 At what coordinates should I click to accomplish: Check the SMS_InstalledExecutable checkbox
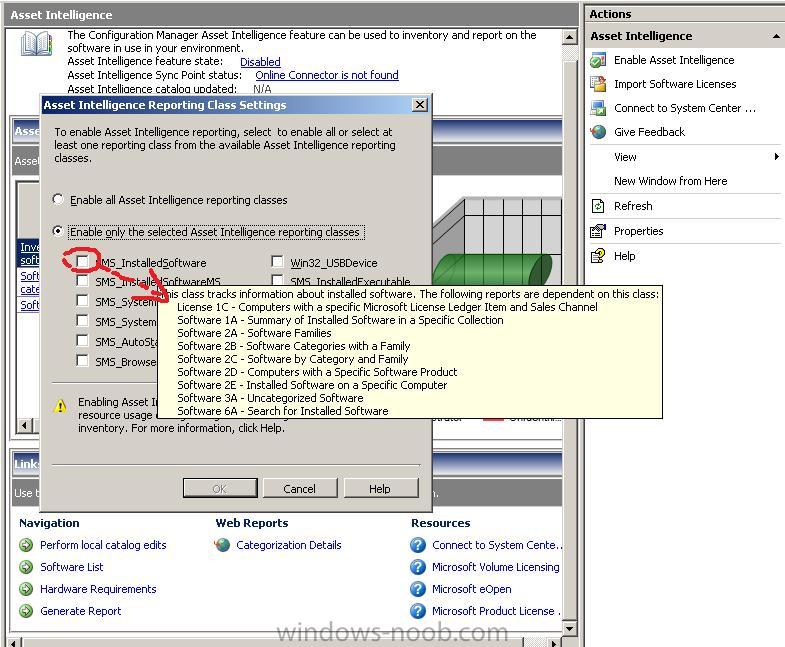(x=277, y=280)
